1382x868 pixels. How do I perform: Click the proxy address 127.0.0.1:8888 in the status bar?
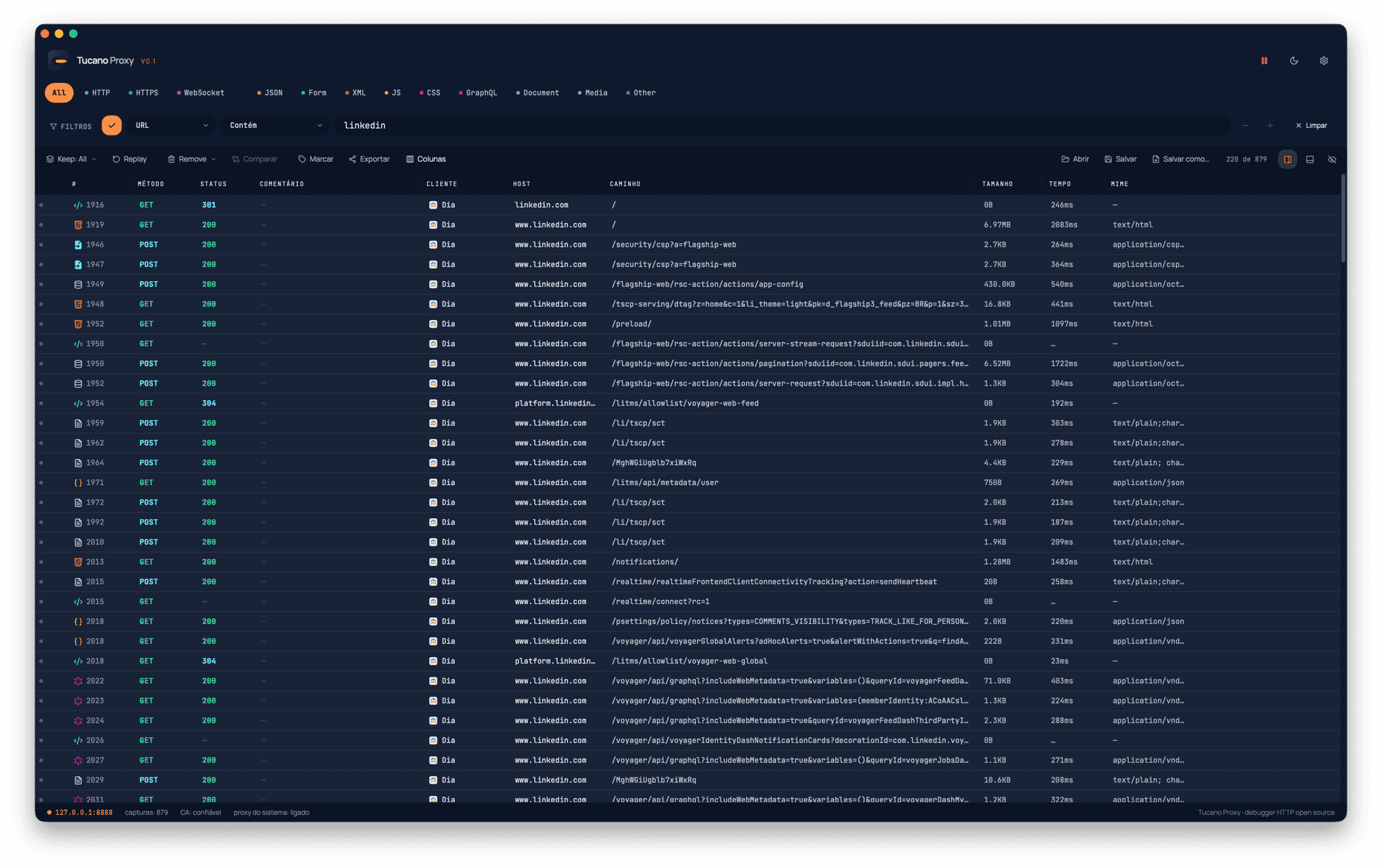84,813
